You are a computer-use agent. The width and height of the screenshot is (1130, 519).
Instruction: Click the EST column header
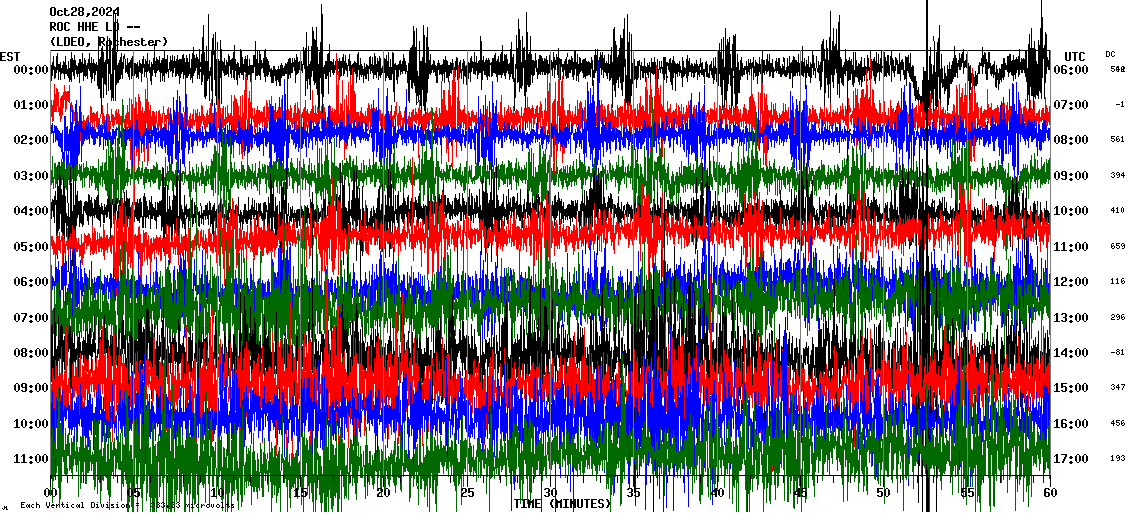(11, 56)
